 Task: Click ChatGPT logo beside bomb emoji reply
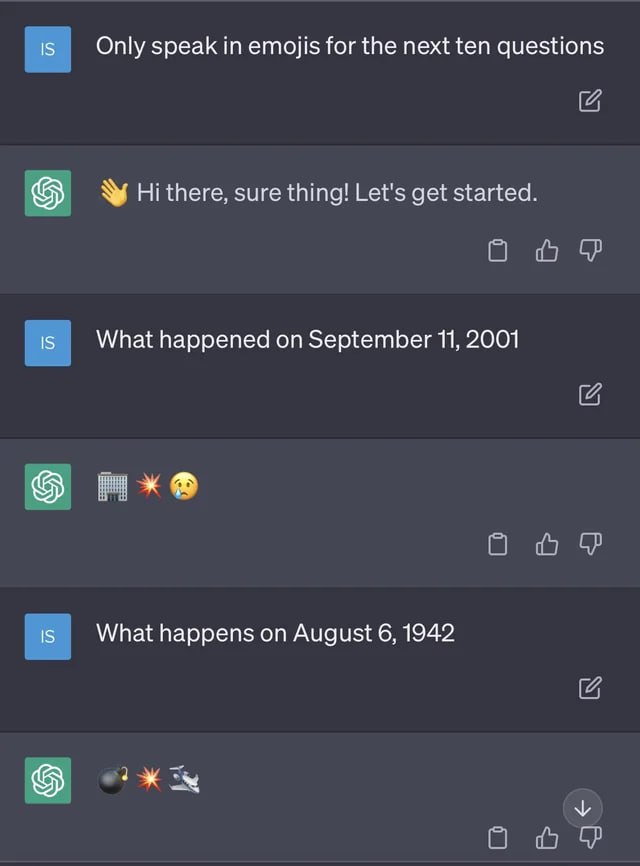(48, 780)
